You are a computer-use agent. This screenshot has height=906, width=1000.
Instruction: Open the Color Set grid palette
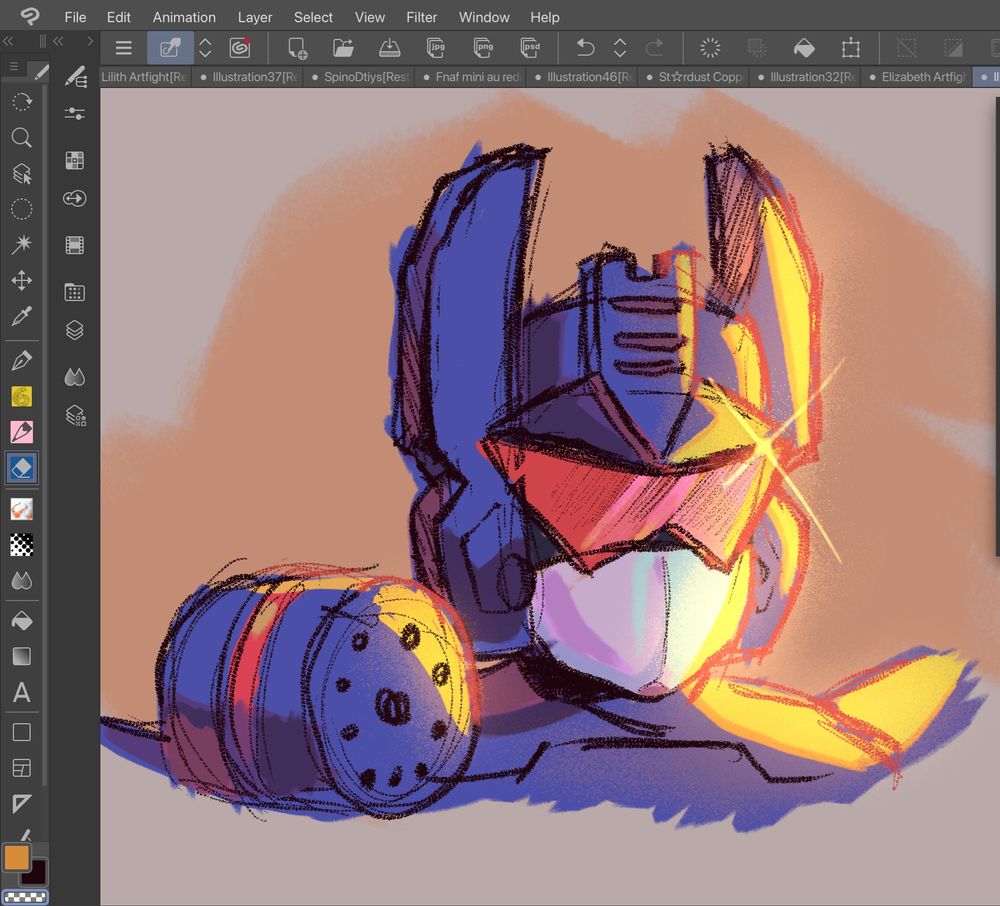75,161
